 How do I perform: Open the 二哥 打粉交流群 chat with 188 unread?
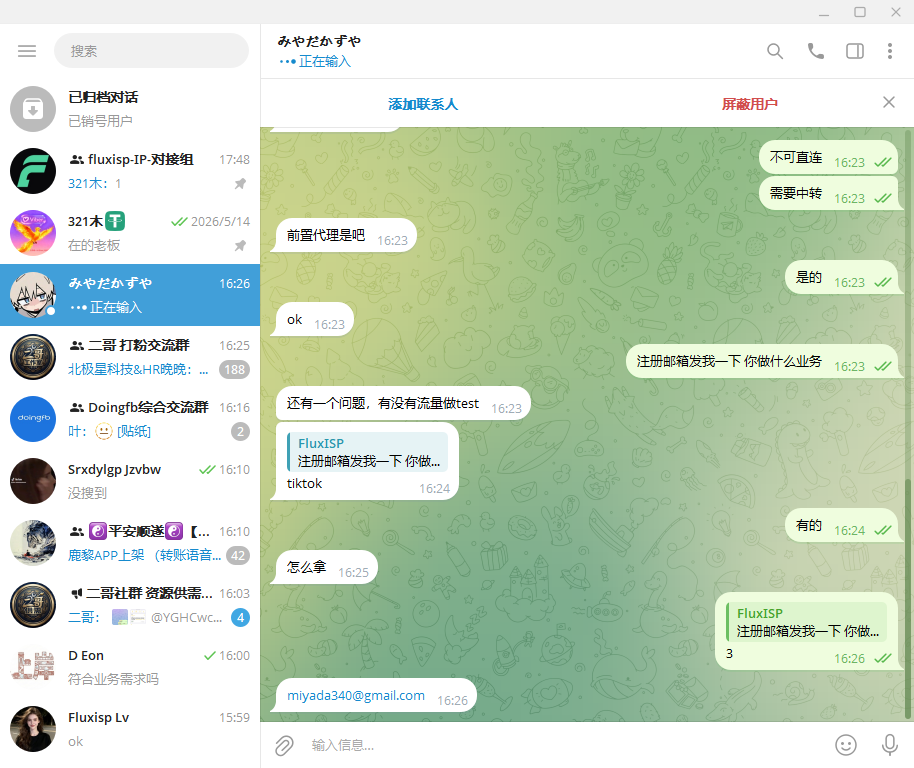130,357
